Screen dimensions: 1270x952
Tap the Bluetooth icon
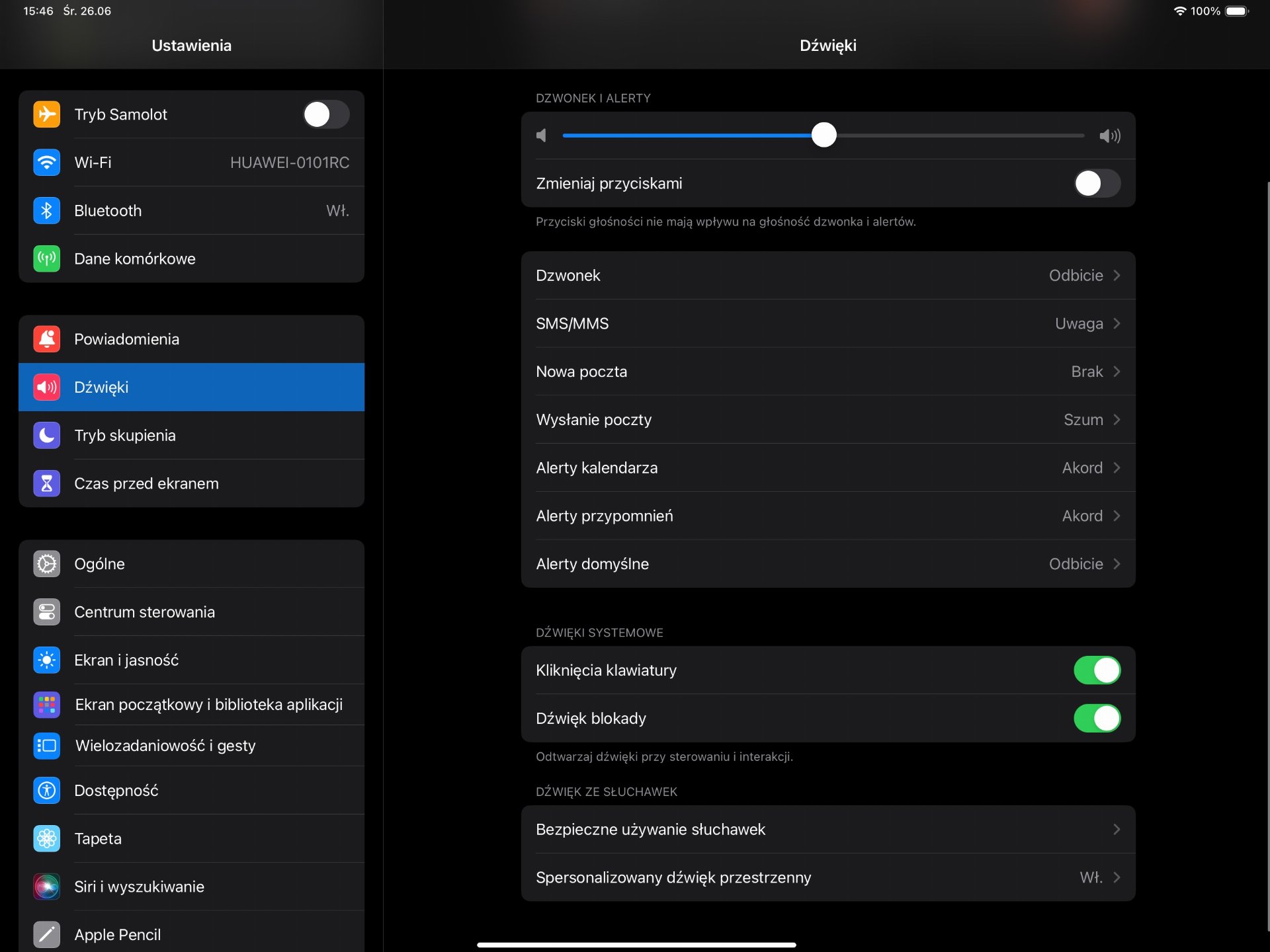tap(46, 211)
